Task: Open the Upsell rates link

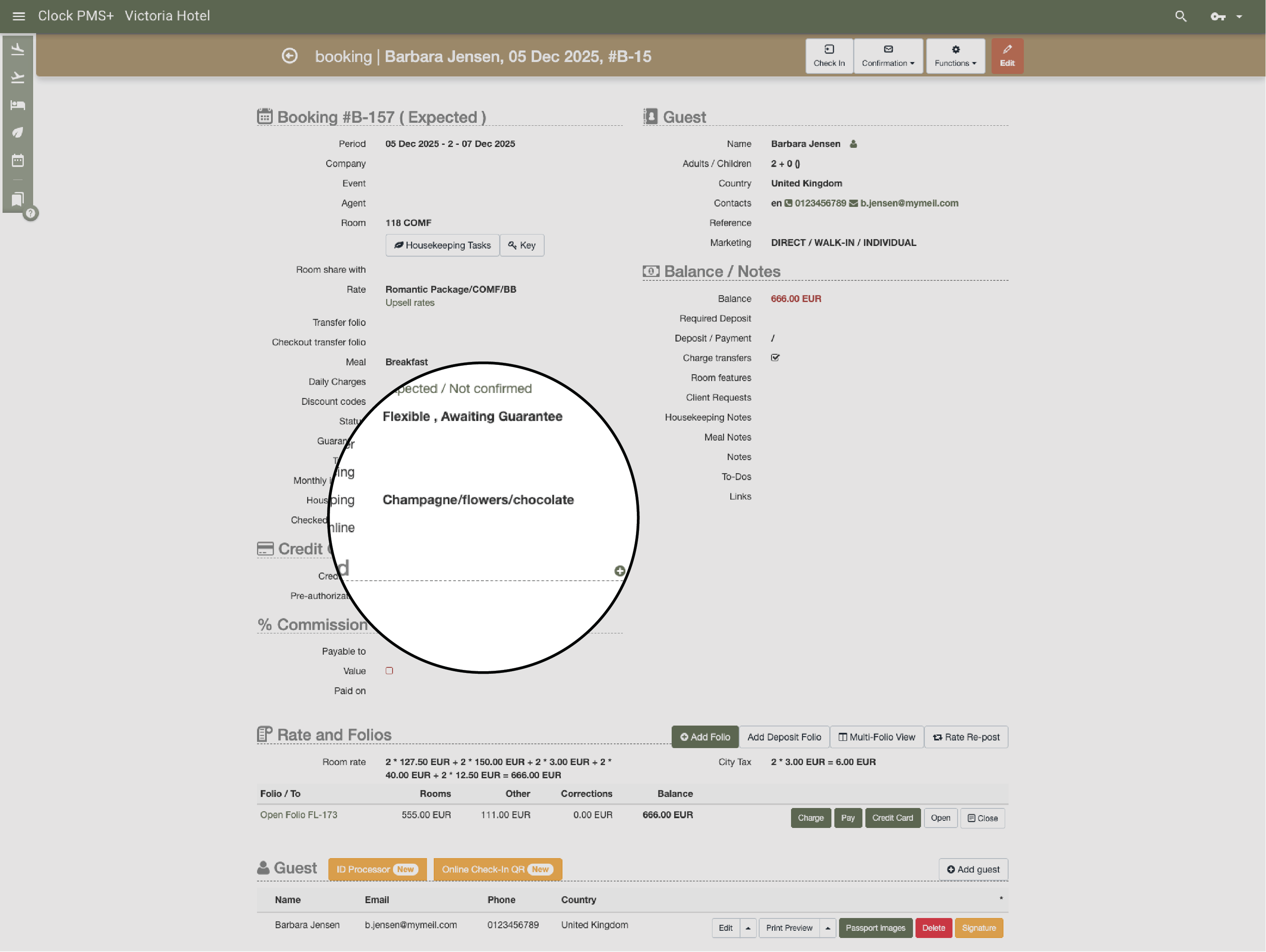Action: [x=409, y=303]
